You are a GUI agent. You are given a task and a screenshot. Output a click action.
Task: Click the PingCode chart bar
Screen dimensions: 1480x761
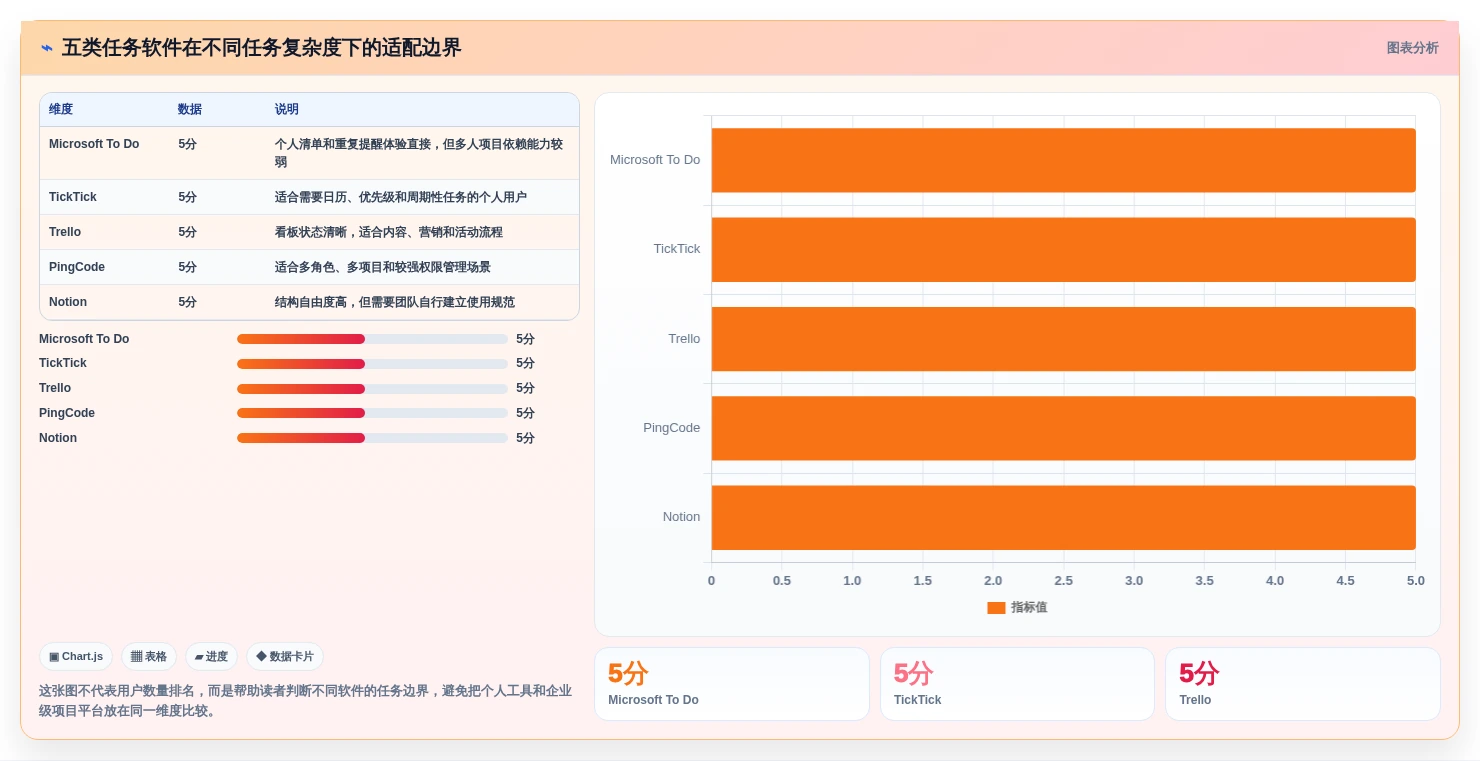1063,428
